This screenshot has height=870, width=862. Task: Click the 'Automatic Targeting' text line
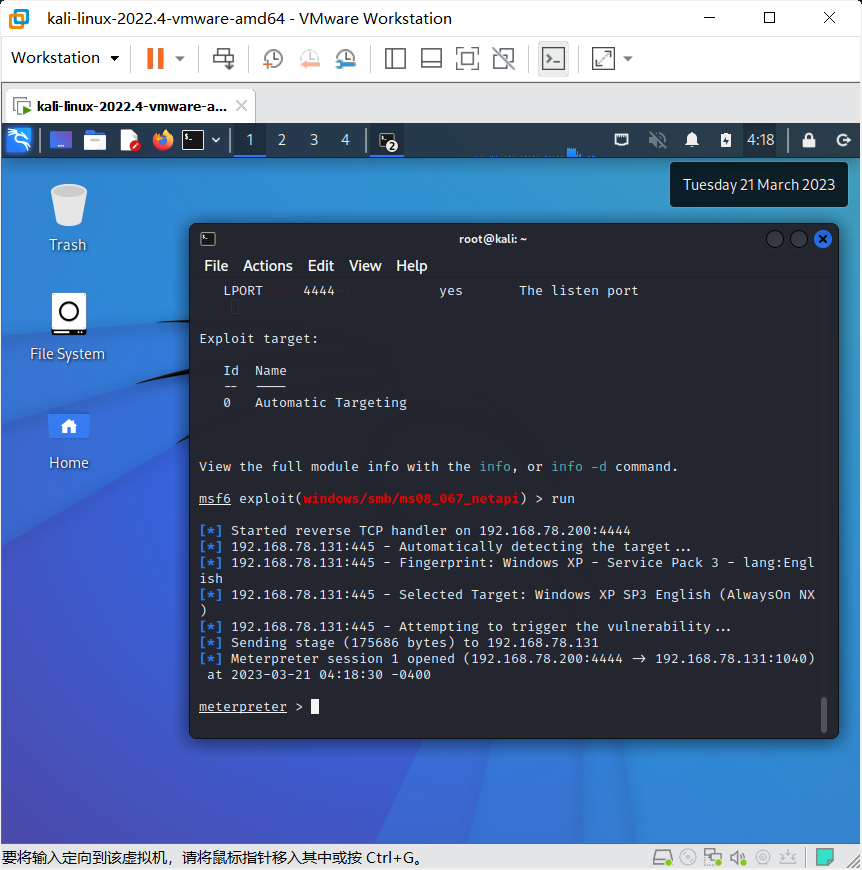pyautogui.click(x=331, y=402)
